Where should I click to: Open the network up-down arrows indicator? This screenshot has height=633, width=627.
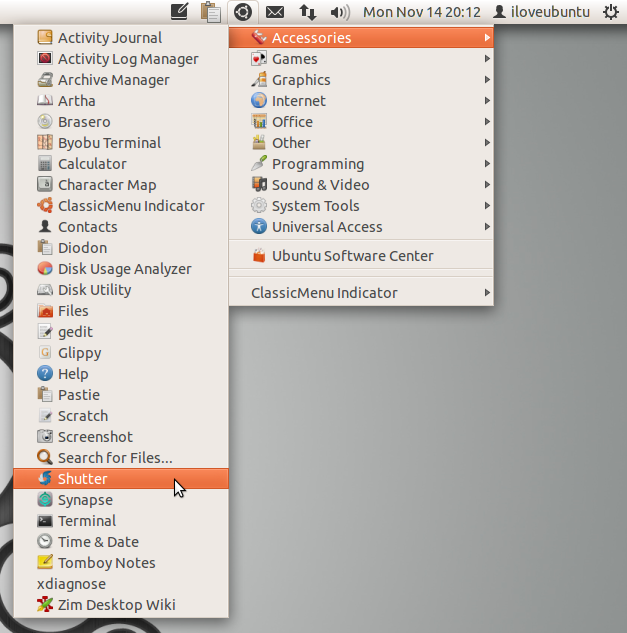(x=307, y=12)
